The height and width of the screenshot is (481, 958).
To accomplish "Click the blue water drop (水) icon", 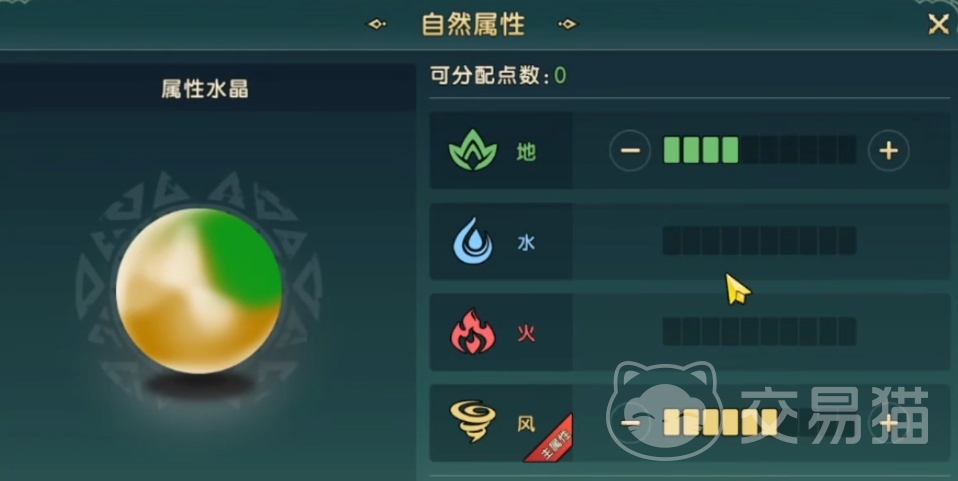I will [x=472, y=241].
